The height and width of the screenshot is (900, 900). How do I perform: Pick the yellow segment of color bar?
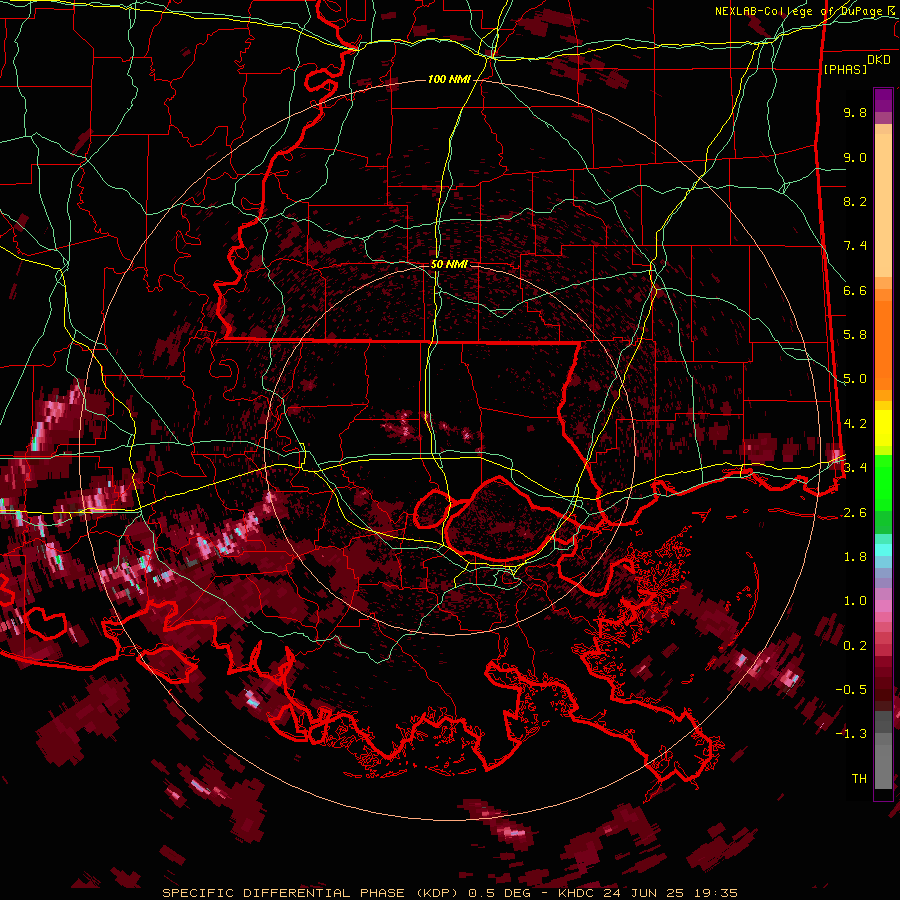point(883,428)
